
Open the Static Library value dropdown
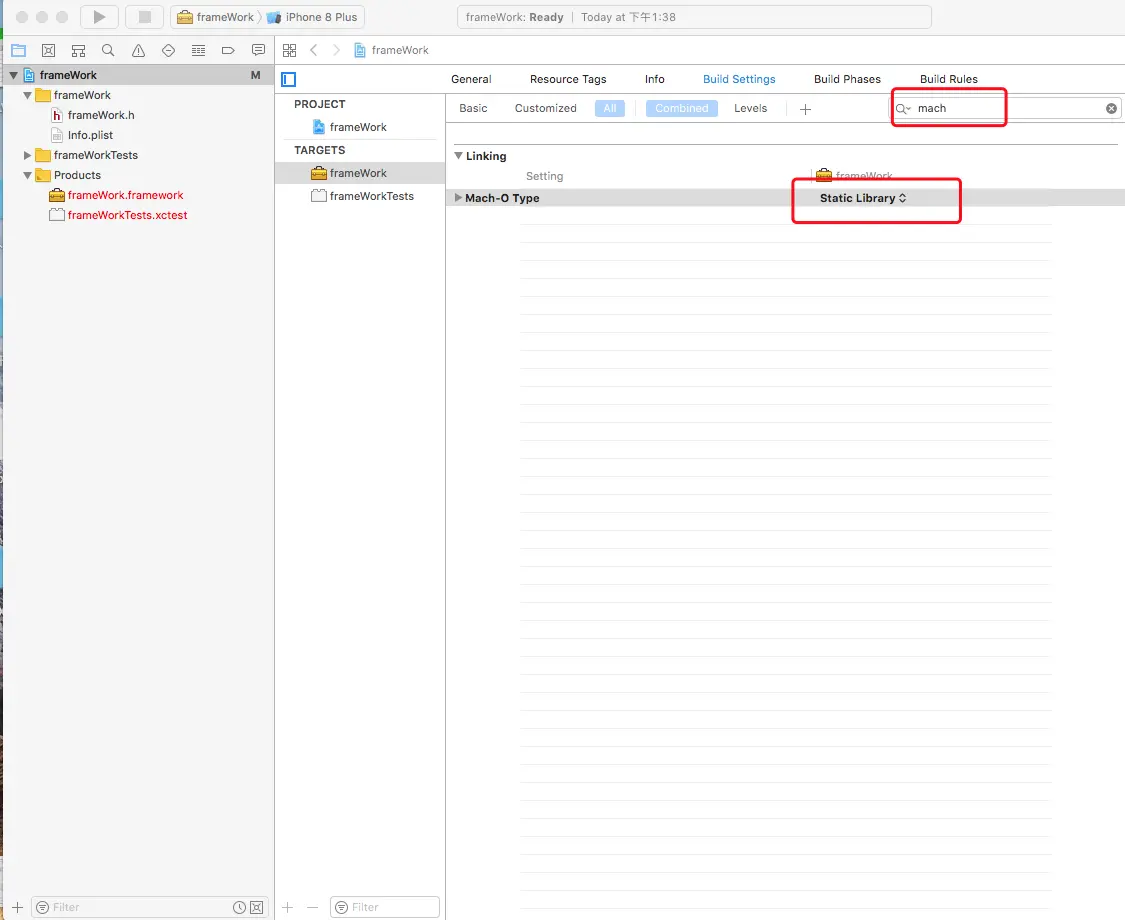(863, 198)
